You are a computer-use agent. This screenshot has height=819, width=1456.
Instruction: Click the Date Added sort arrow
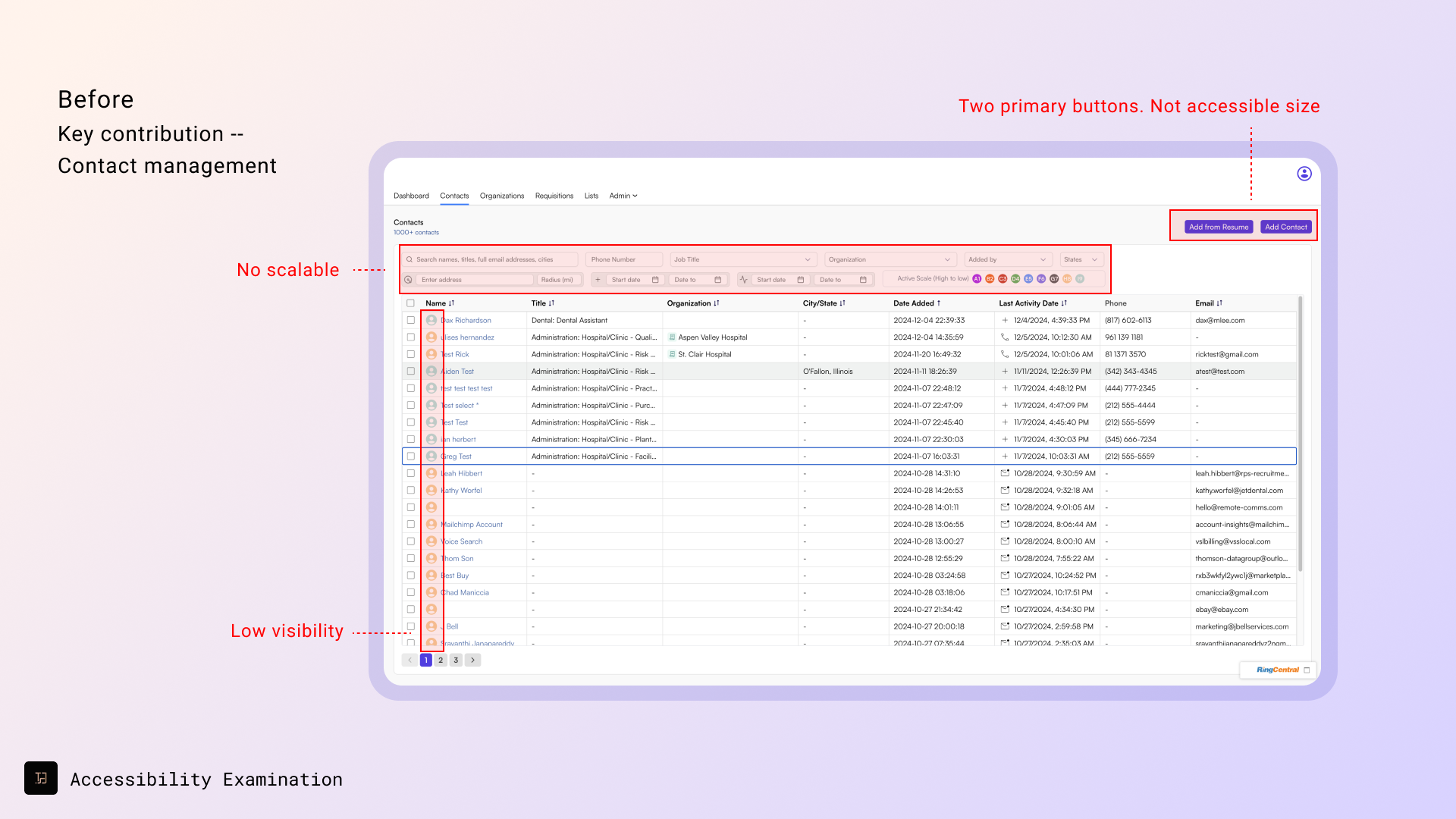pos(939,303)
